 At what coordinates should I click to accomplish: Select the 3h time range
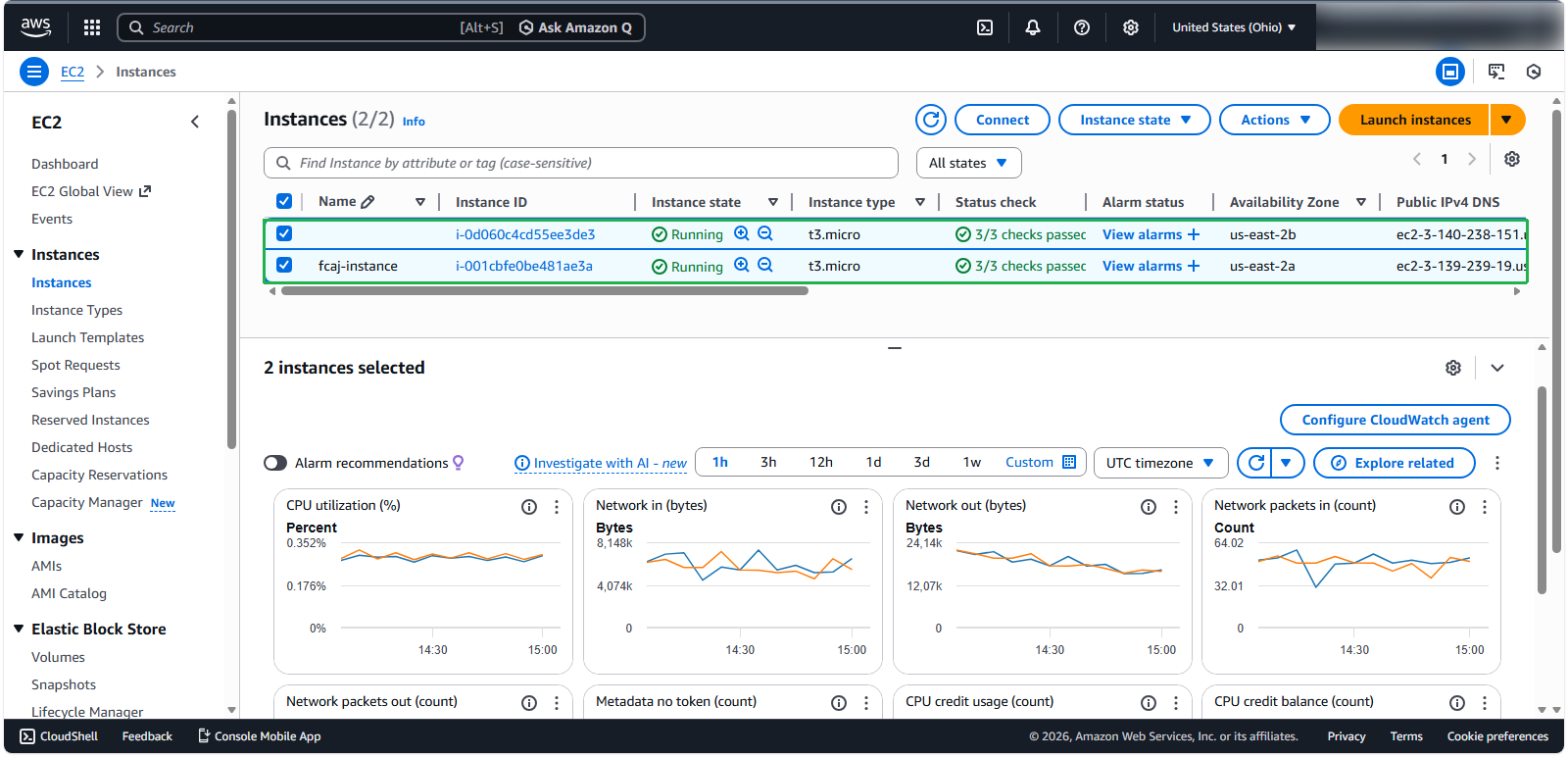768,462
